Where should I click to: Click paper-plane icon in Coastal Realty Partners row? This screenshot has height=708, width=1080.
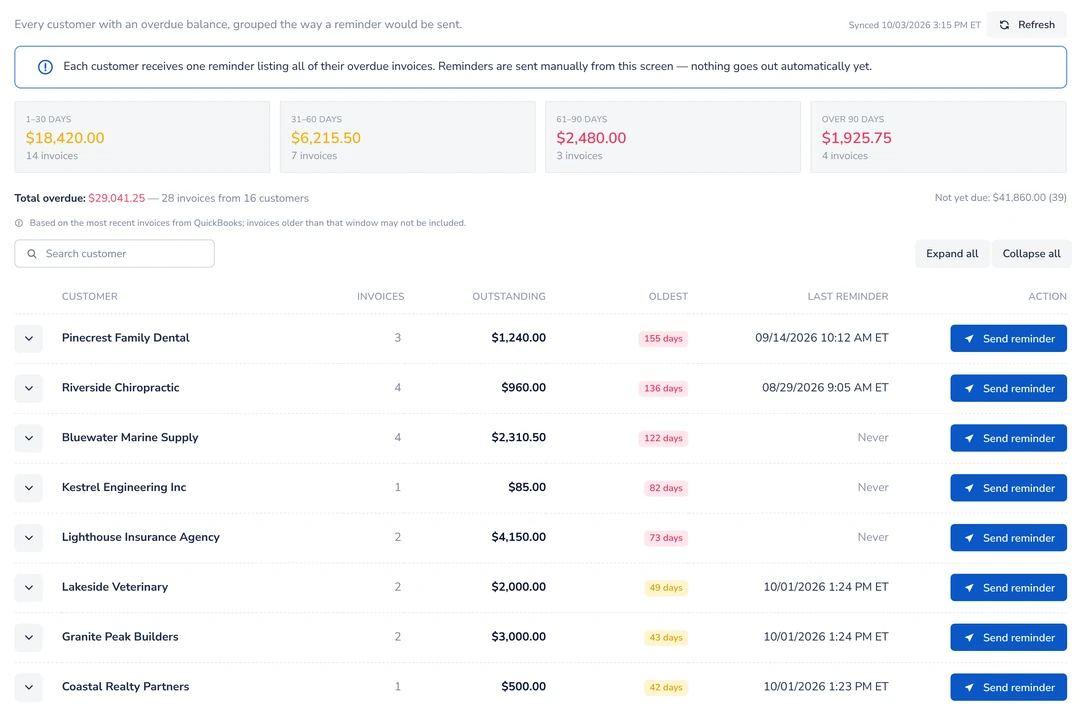pyautogui.click(x=969, y=687)
